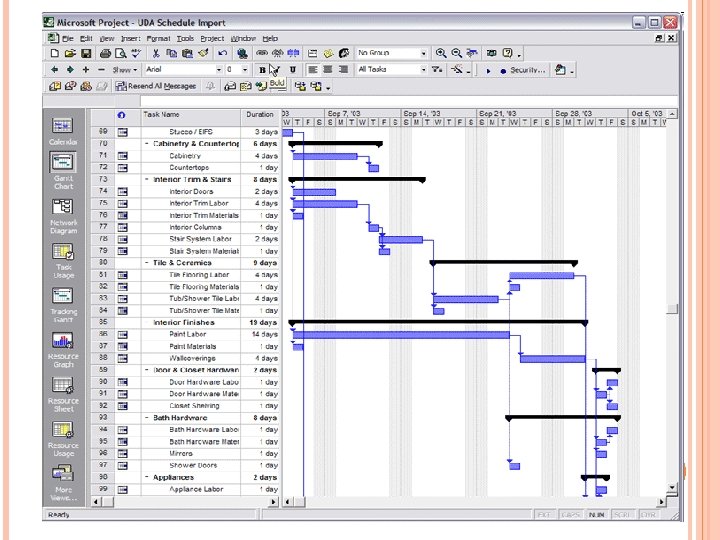Toggle Align Left button
This screenshot has width=720, height=540.
313,70
